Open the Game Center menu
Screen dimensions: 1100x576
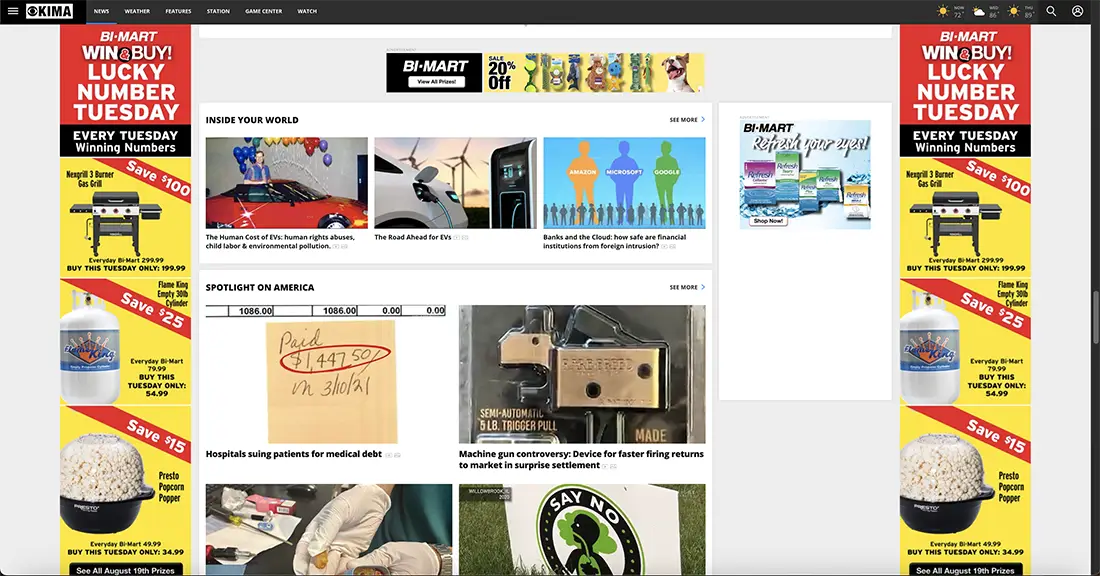coord(264,11)
